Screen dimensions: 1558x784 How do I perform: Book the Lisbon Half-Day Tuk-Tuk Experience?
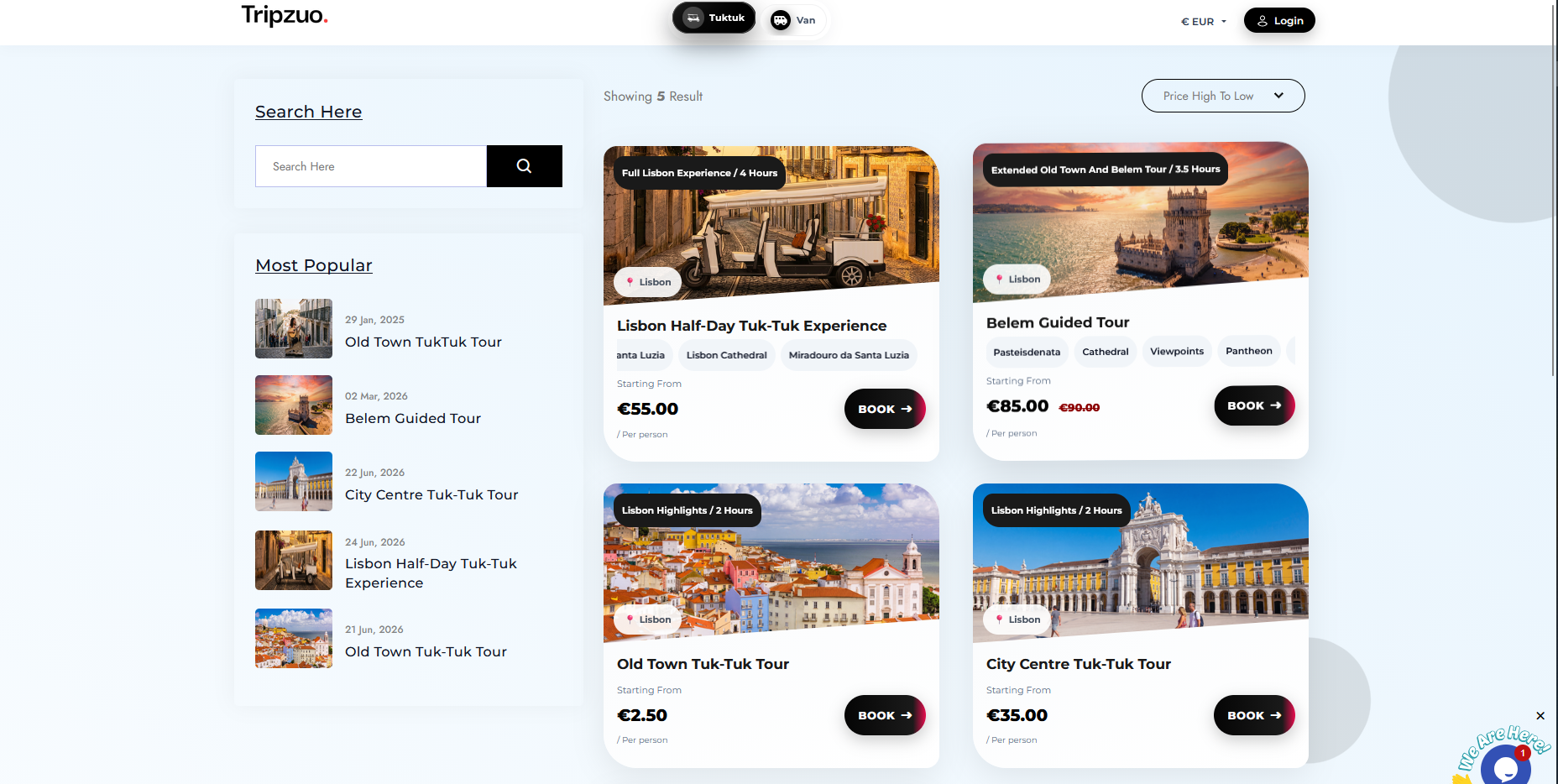pos(885,409)
